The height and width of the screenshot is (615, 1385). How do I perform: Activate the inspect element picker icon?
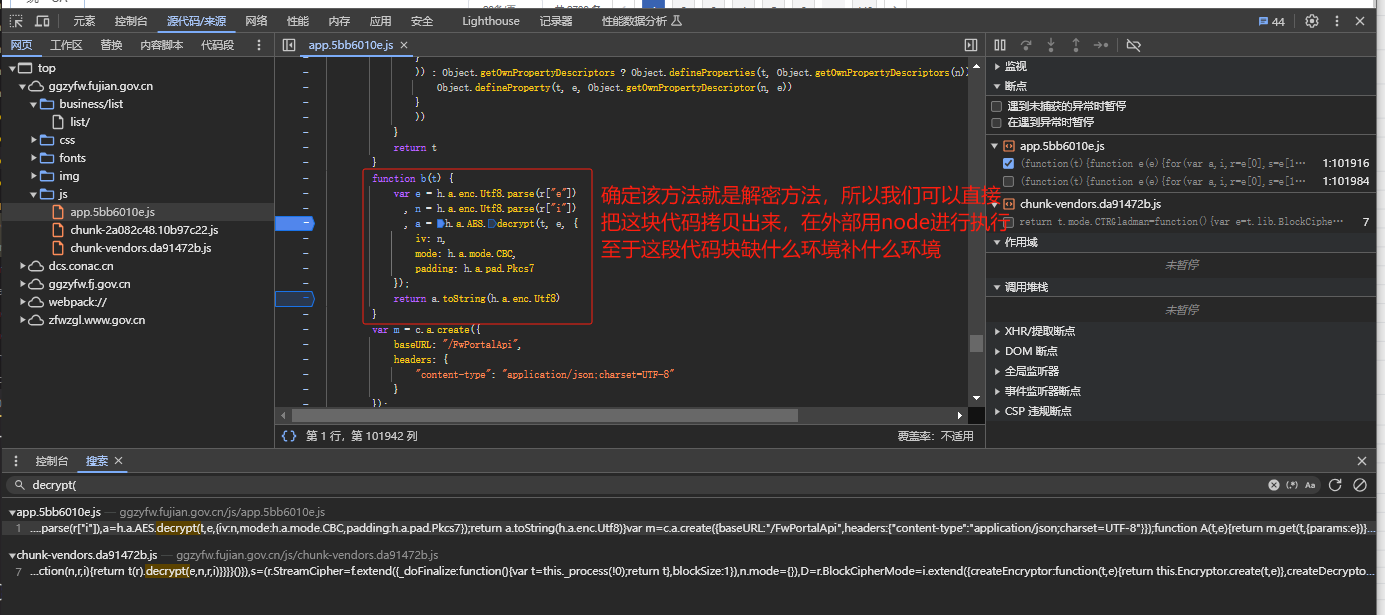16,21
